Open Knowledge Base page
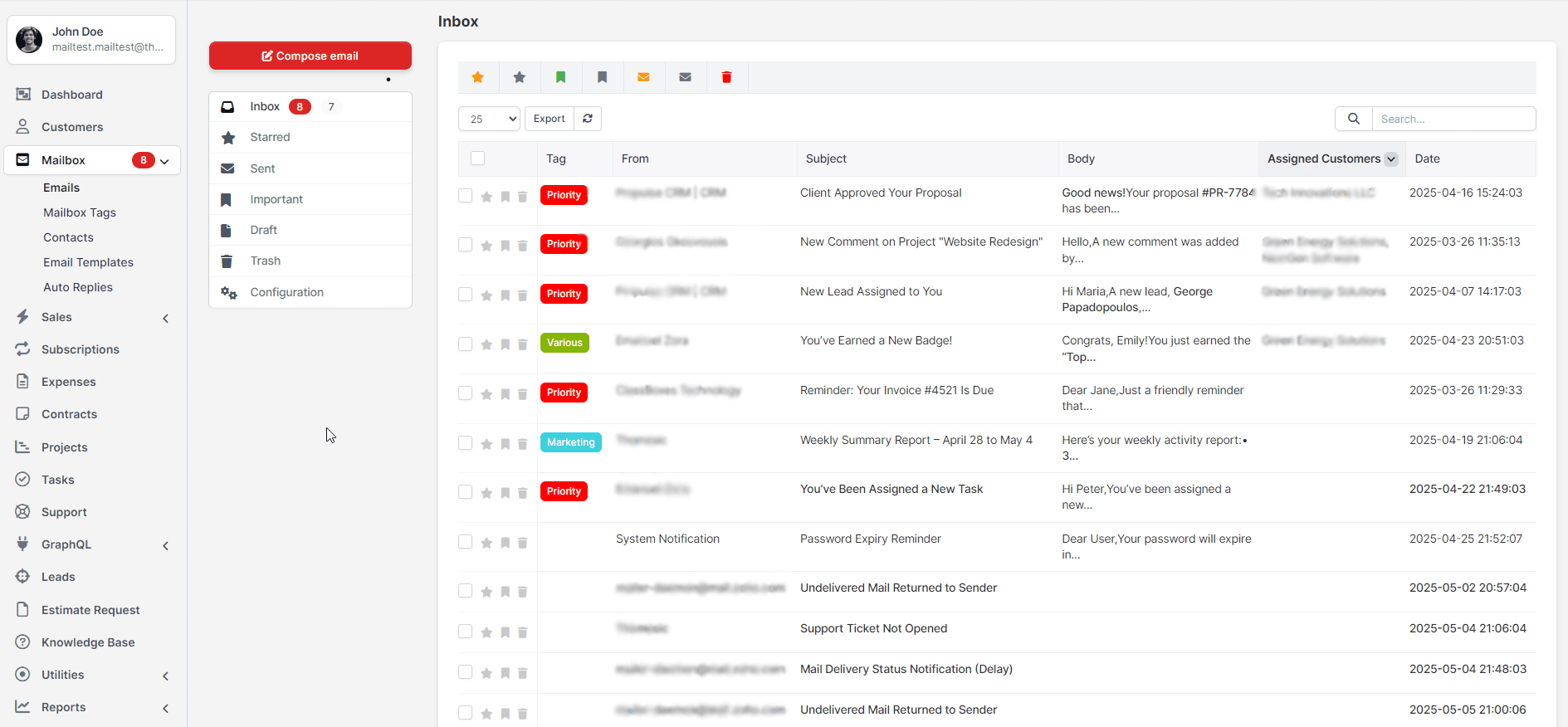 point(88,642)
